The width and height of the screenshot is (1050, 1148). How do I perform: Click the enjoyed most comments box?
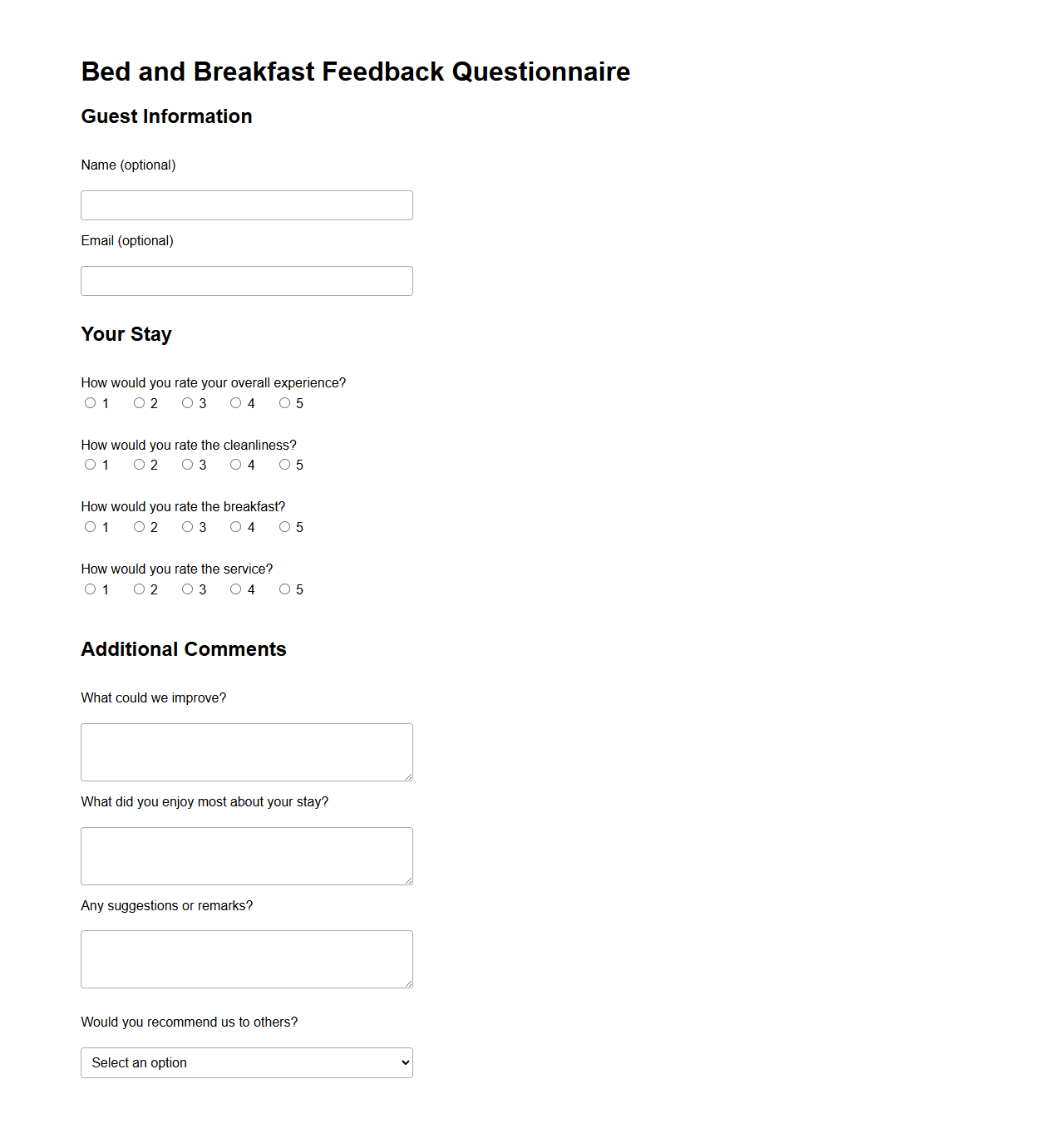(x=246, y=855)
